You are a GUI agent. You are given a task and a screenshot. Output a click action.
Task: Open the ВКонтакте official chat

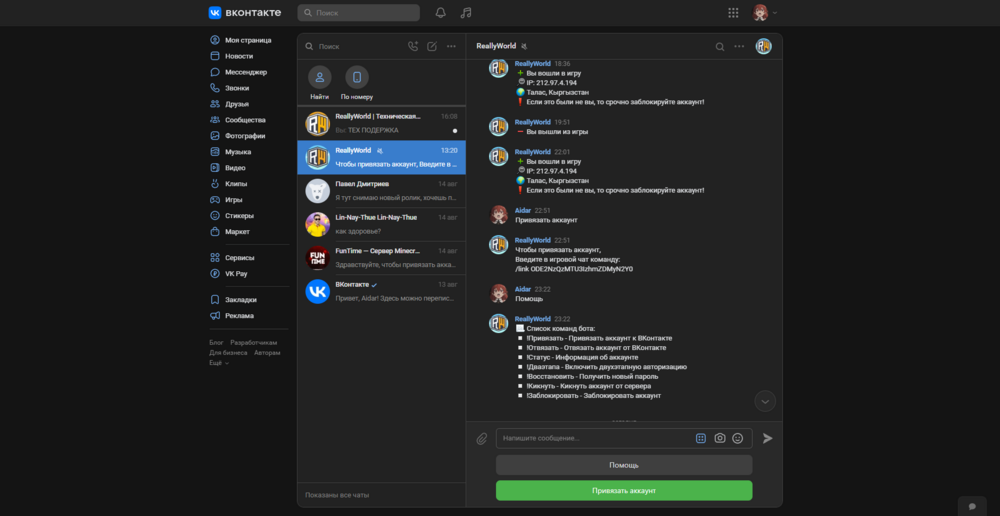[381, 291]
